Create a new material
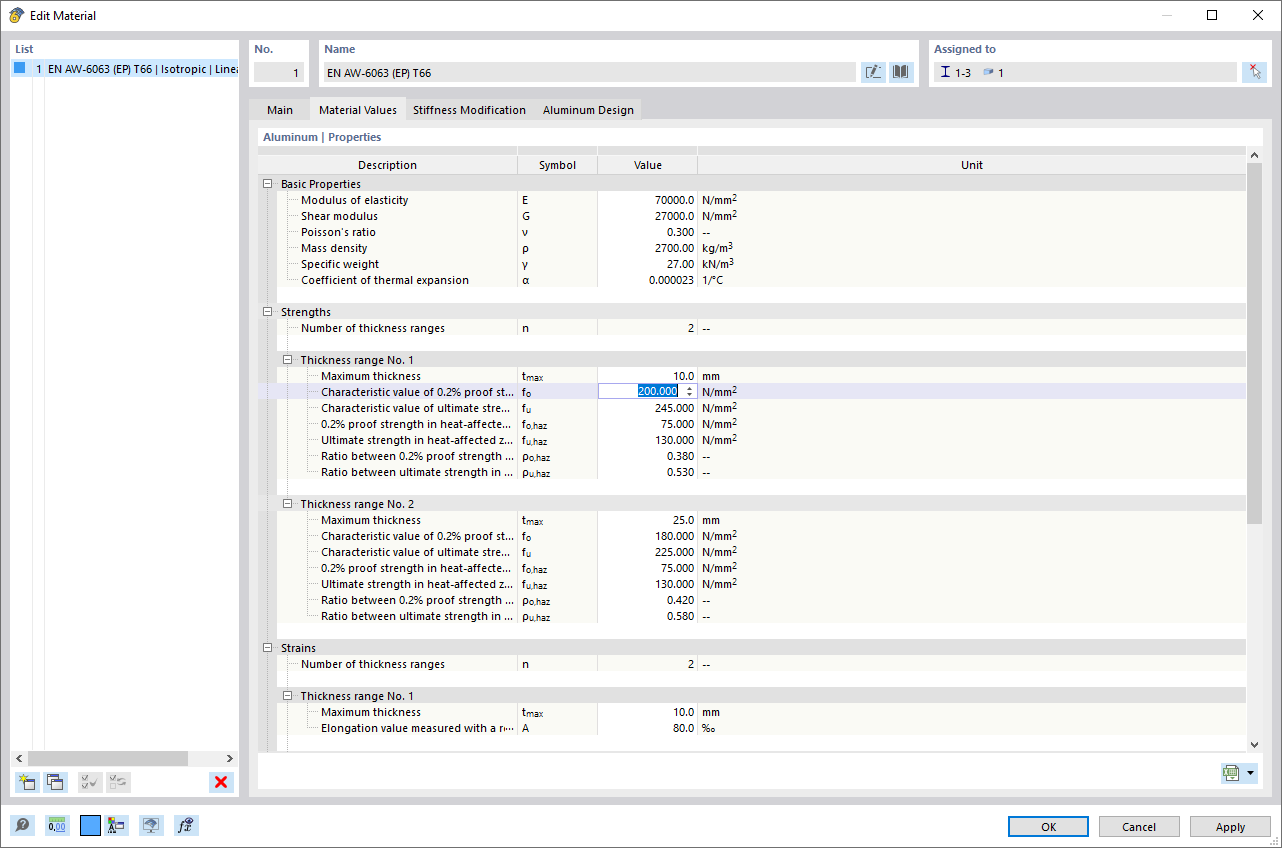1282x848 pixels. 26,781
